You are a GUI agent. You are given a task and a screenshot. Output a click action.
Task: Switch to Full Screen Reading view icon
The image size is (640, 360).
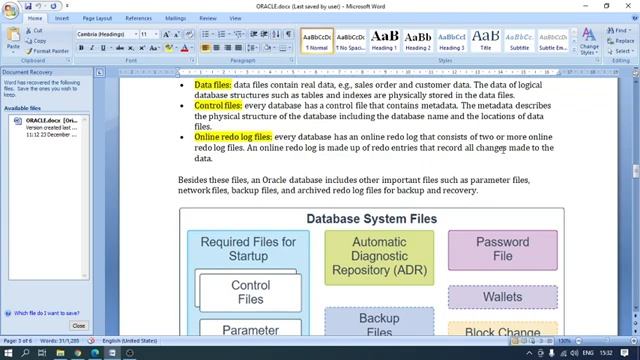524,341
